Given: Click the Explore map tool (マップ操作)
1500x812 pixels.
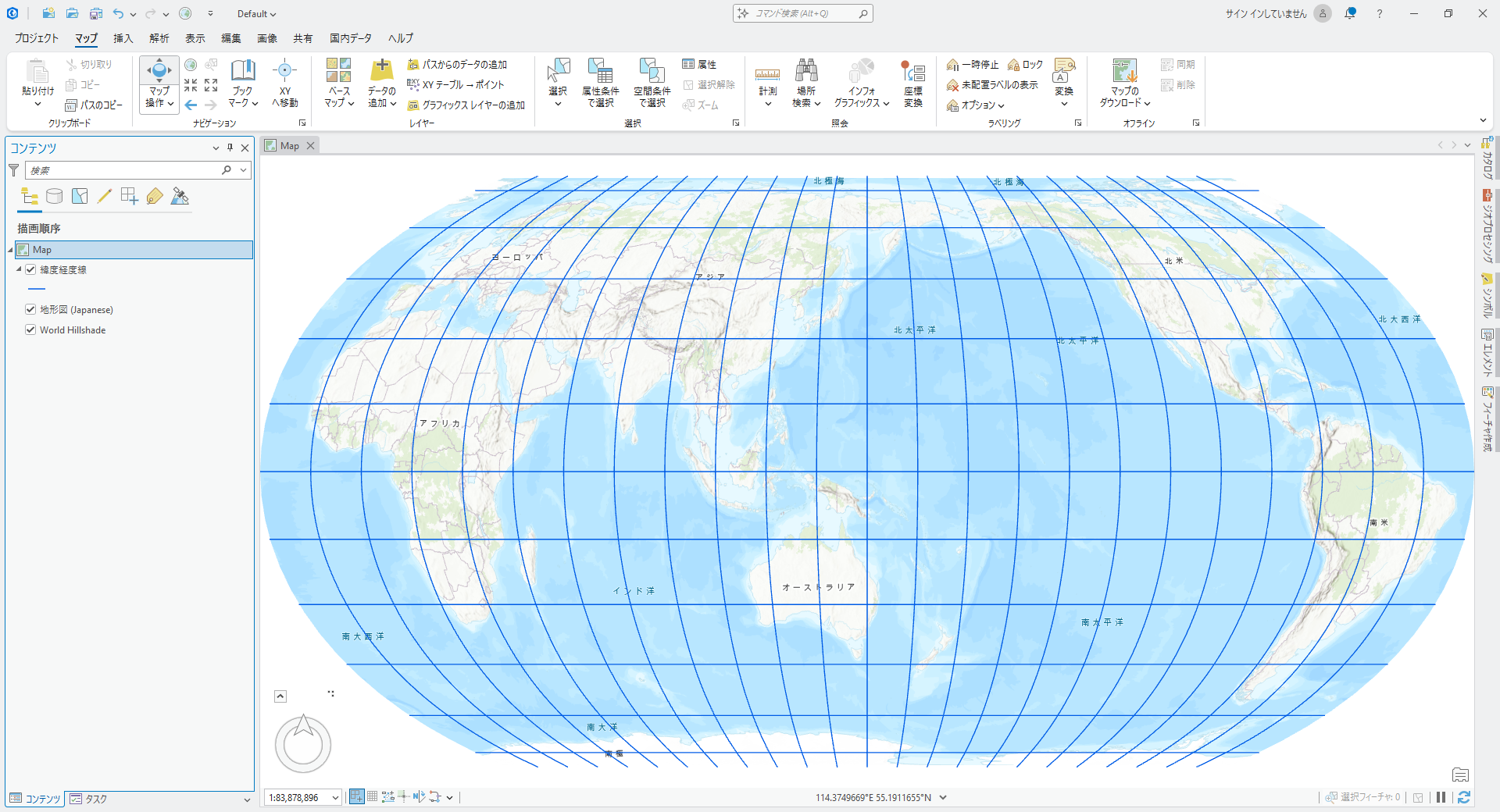Looking at the screenshot, I should [159, 71].
